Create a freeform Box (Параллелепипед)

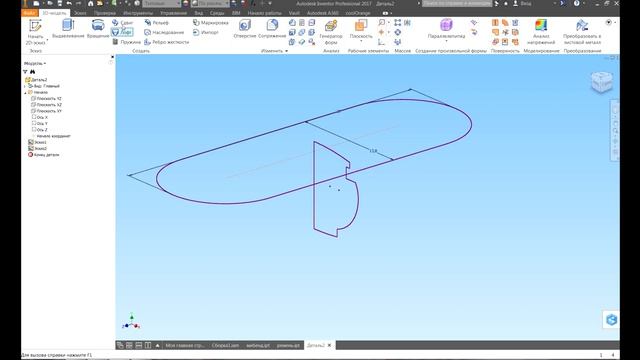coord(446,29)
